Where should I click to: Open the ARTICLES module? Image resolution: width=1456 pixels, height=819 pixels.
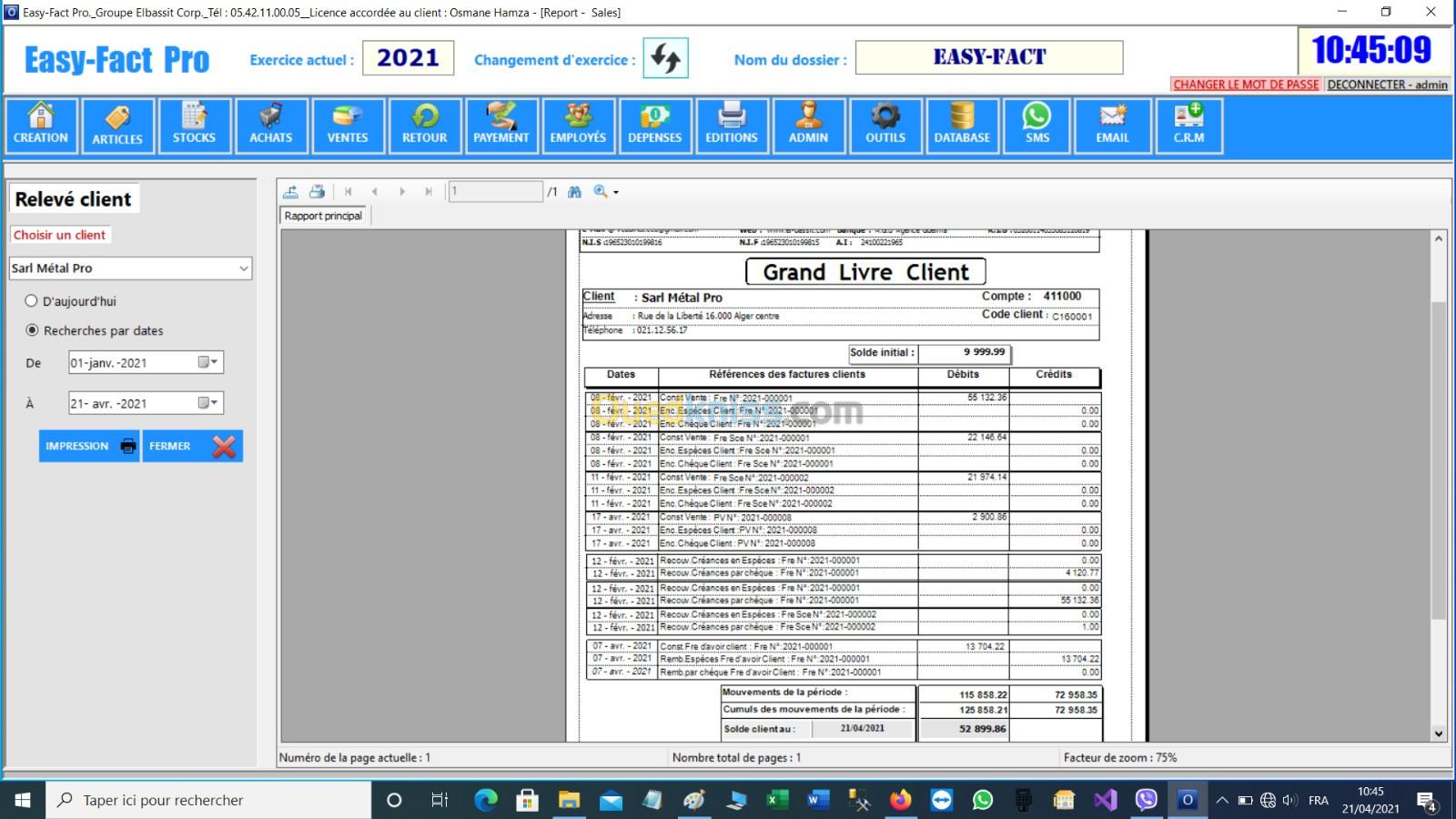[117, 126]
